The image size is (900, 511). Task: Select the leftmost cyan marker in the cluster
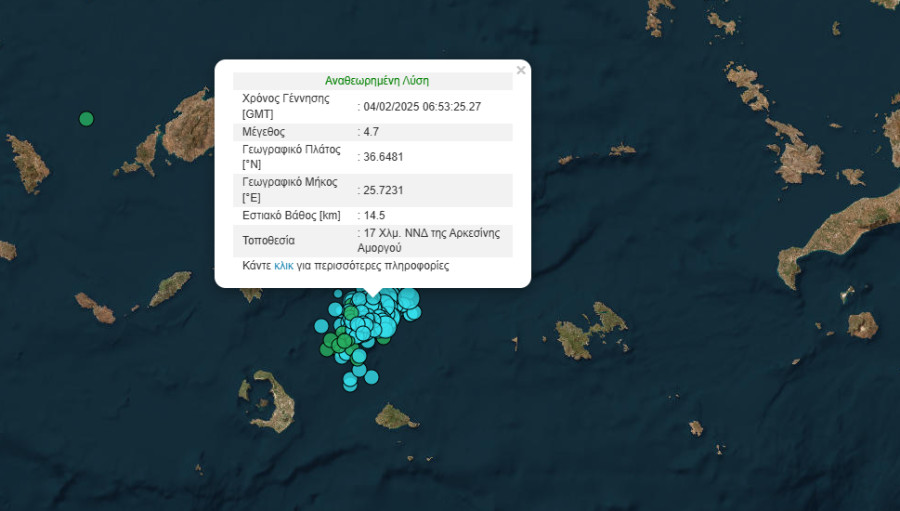321,325
